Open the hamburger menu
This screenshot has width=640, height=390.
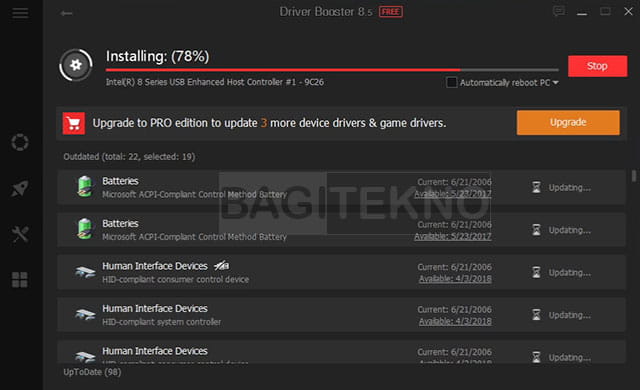20,13
